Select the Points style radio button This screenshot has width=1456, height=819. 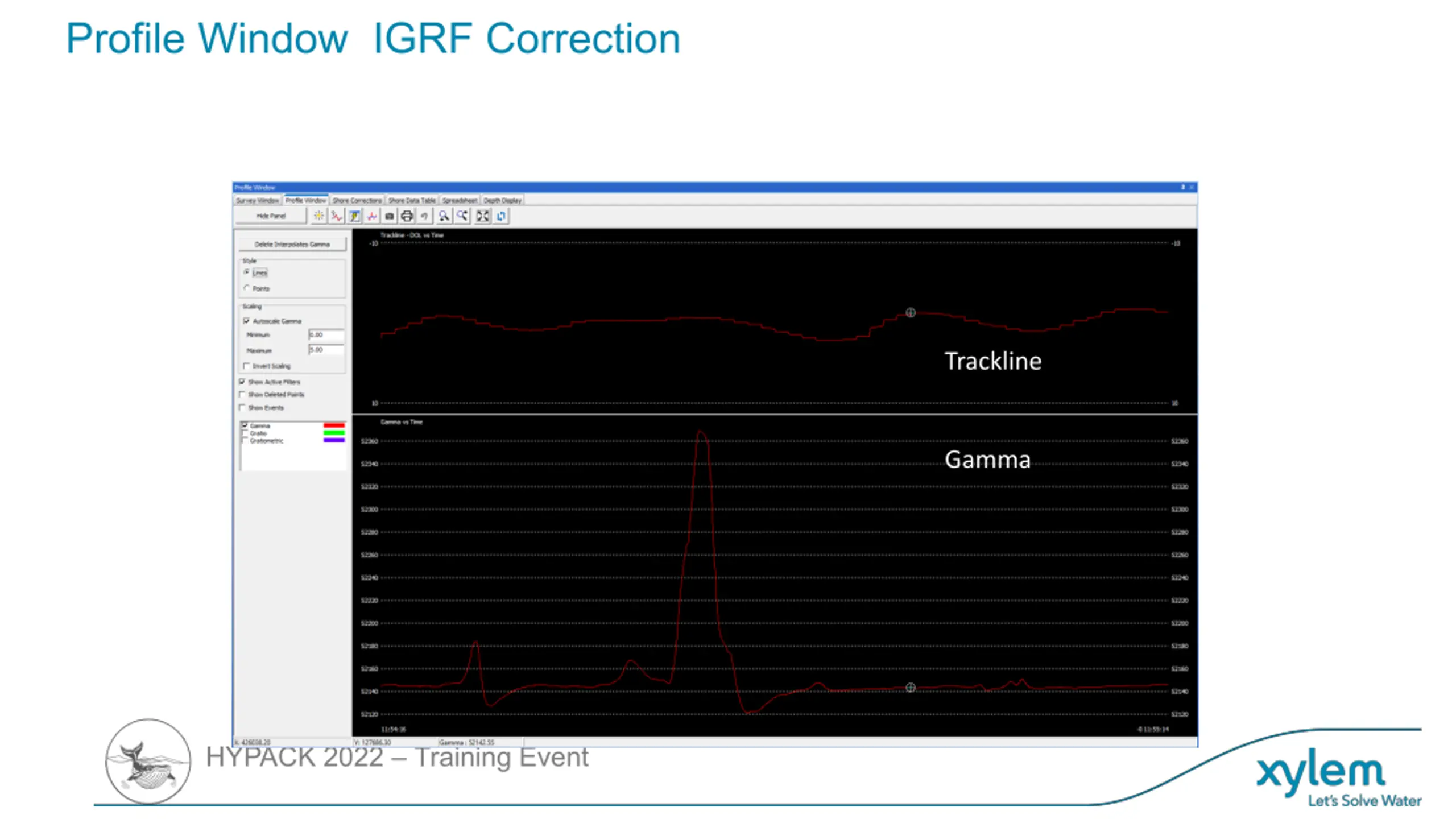click(247, 288)
